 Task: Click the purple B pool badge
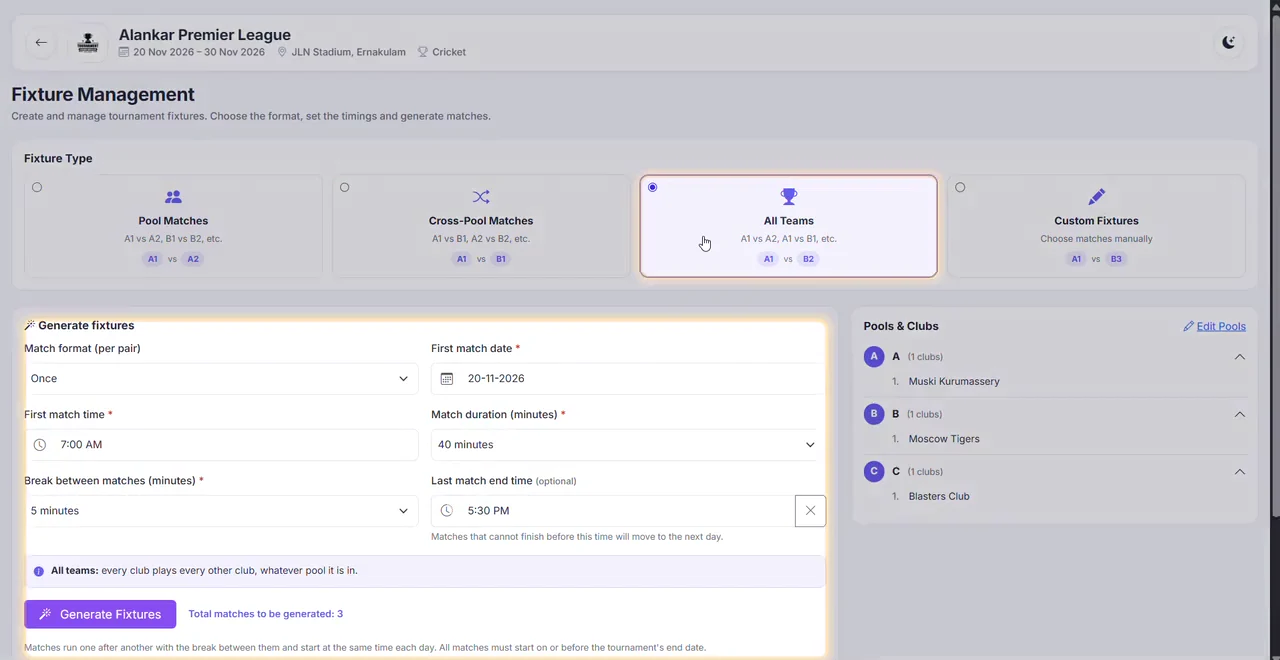pos(874,414)
